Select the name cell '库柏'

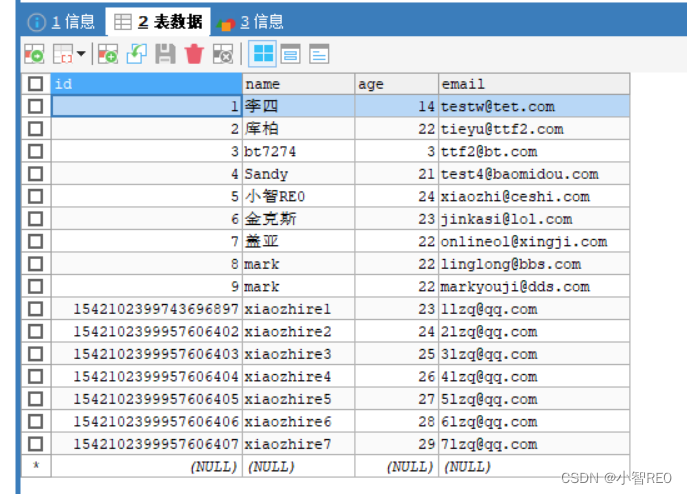pyautogui.click(x=298, y=129)
